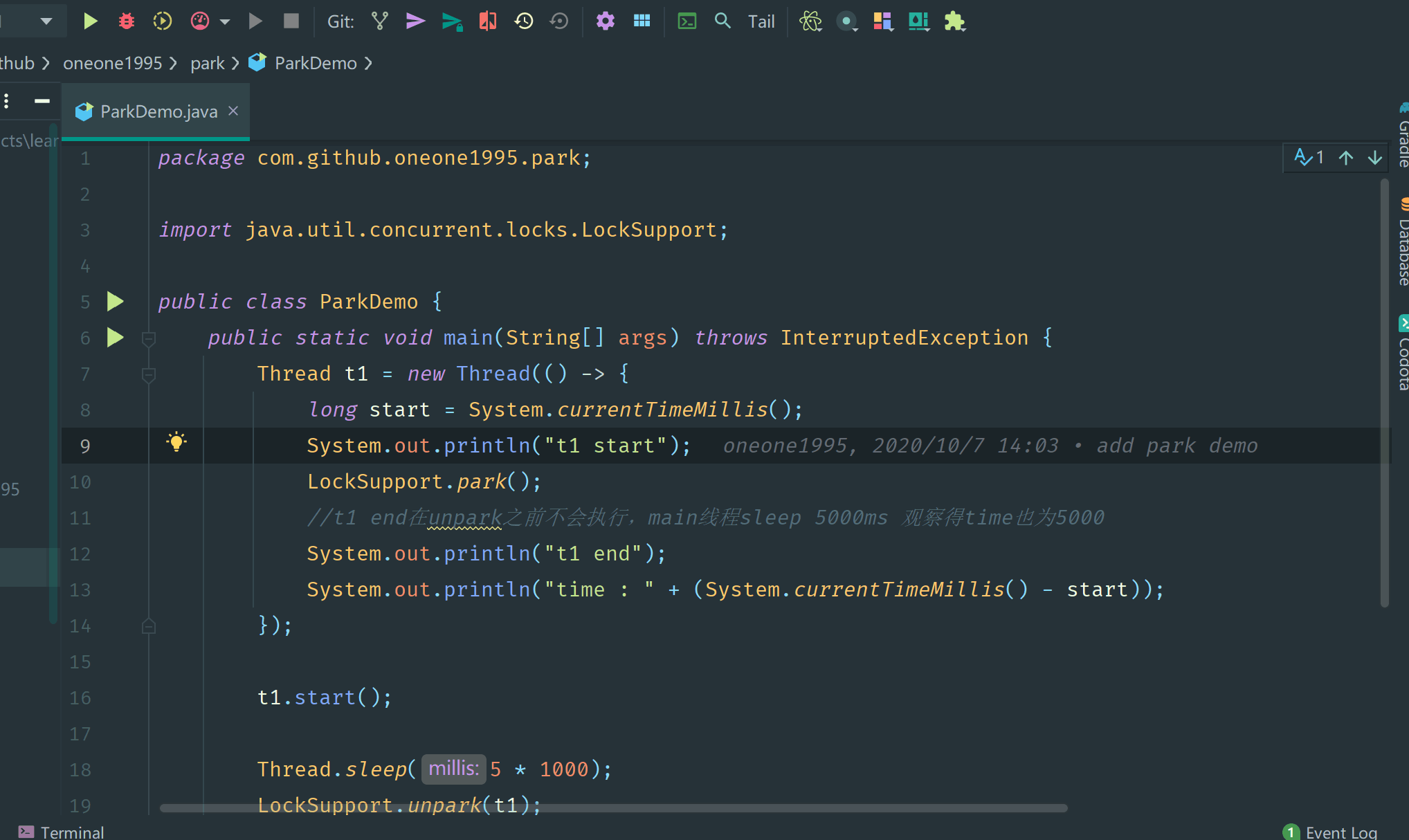This screenshot has height=840, width=1409.
Task: Run main method via gutter play icon
Action: pos(115,338)
